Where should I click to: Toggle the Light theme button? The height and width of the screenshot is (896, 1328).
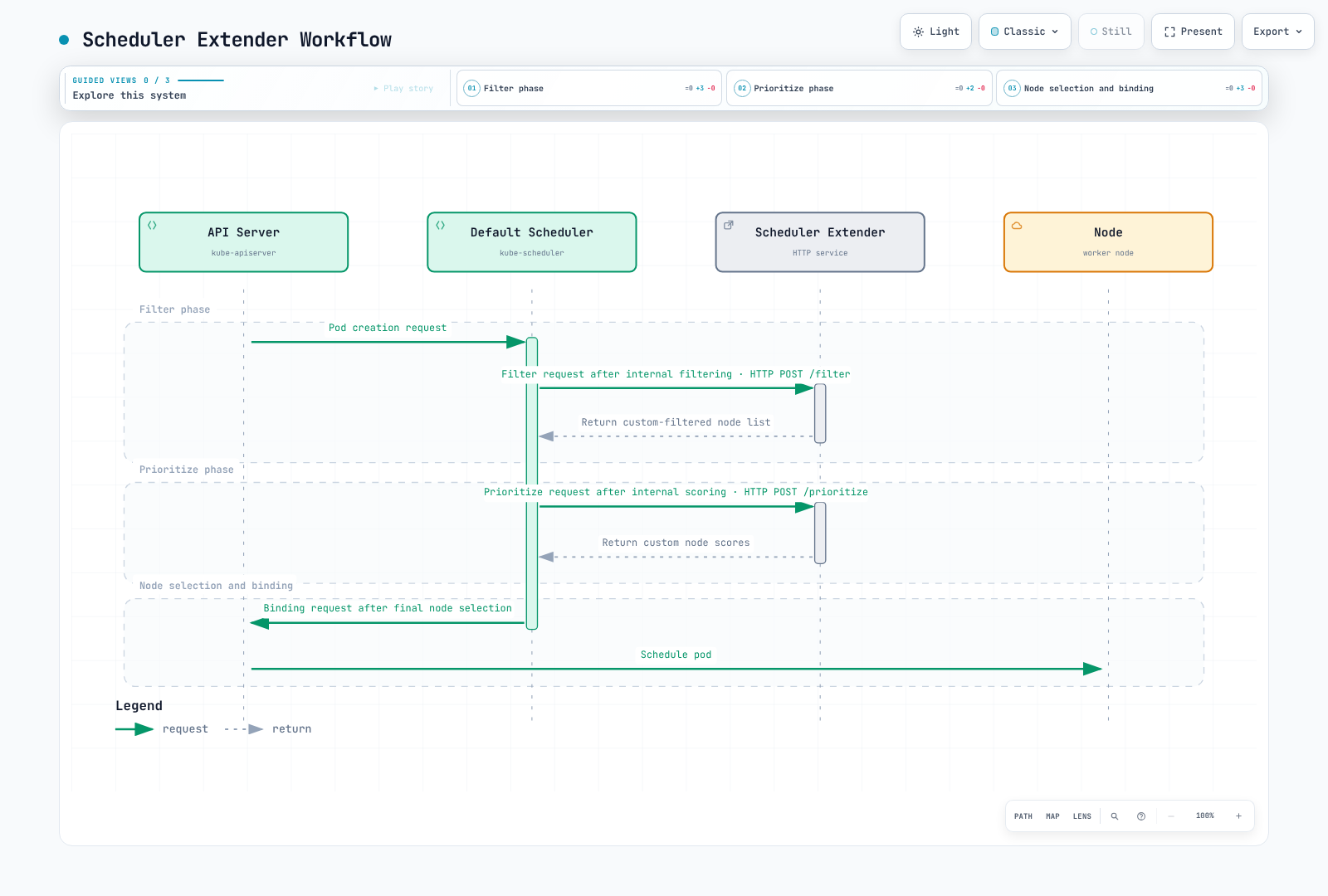[935, 32]
